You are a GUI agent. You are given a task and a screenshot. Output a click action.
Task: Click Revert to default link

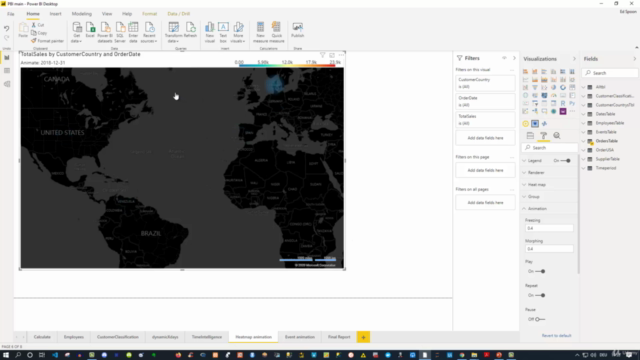(x=556, y=336)
